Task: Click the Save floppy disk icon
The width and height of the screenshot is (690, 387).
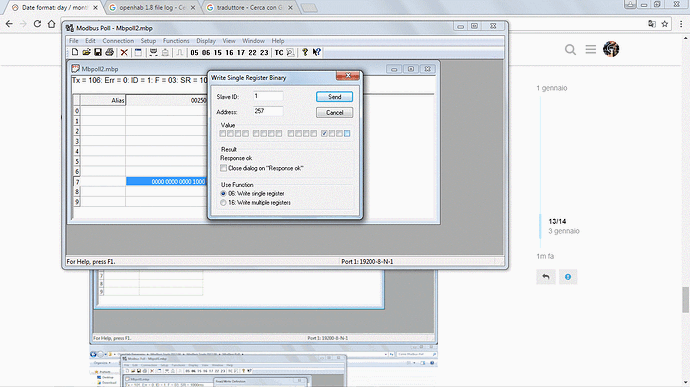Action: pyautogui.click(x=98, y=52)
